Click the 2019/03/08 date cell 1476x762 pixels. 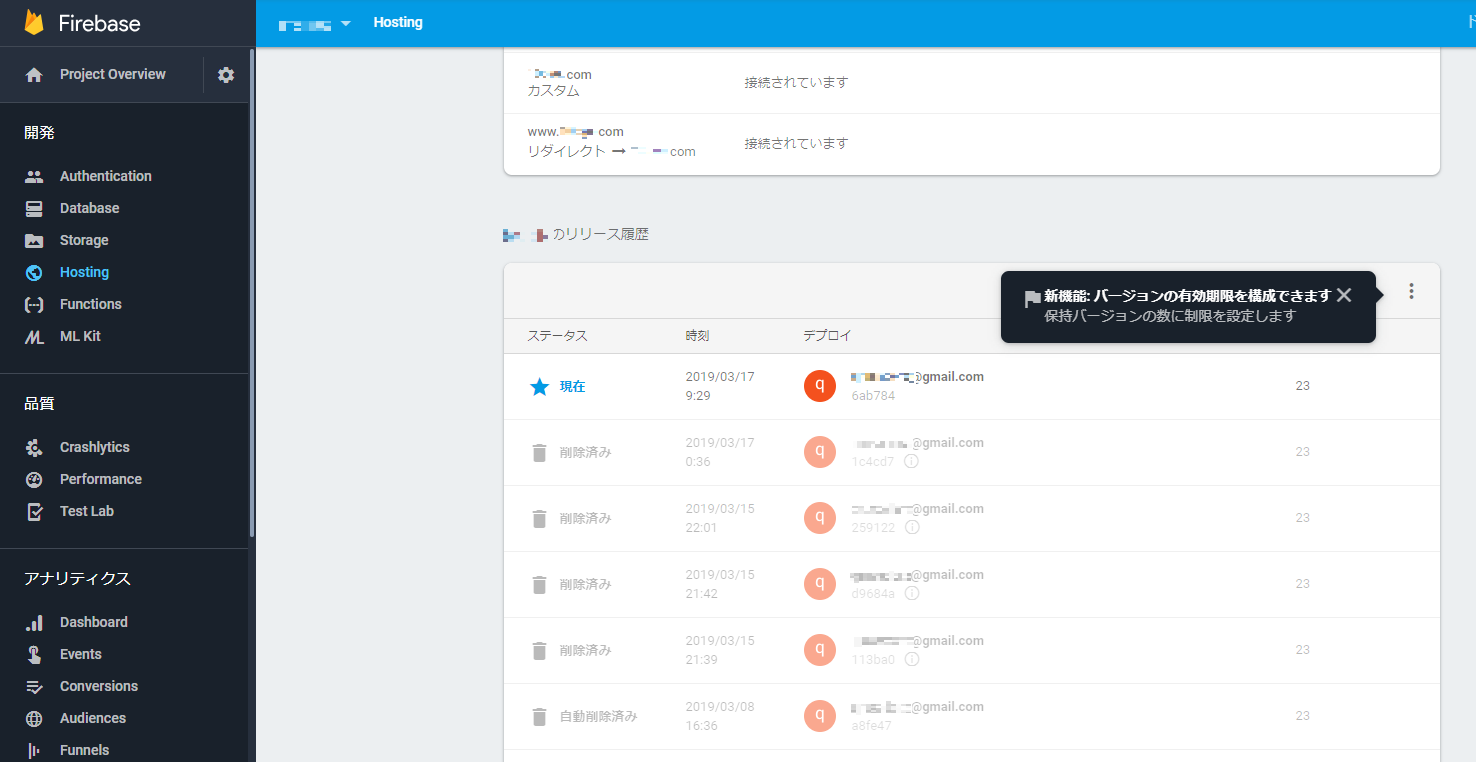coord(720,707)
